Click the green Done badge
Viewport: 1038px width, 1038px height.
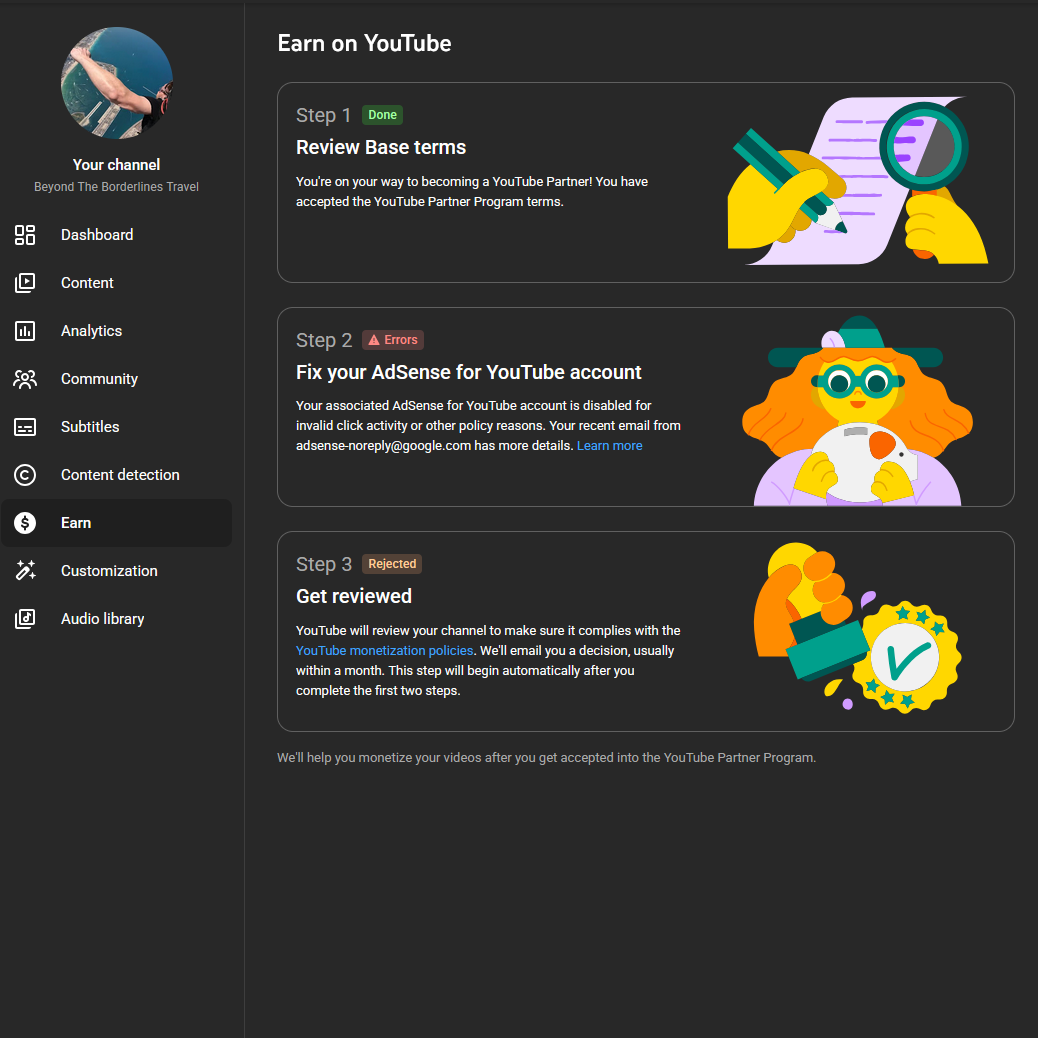pyautogui.click(x=382, y=115)
